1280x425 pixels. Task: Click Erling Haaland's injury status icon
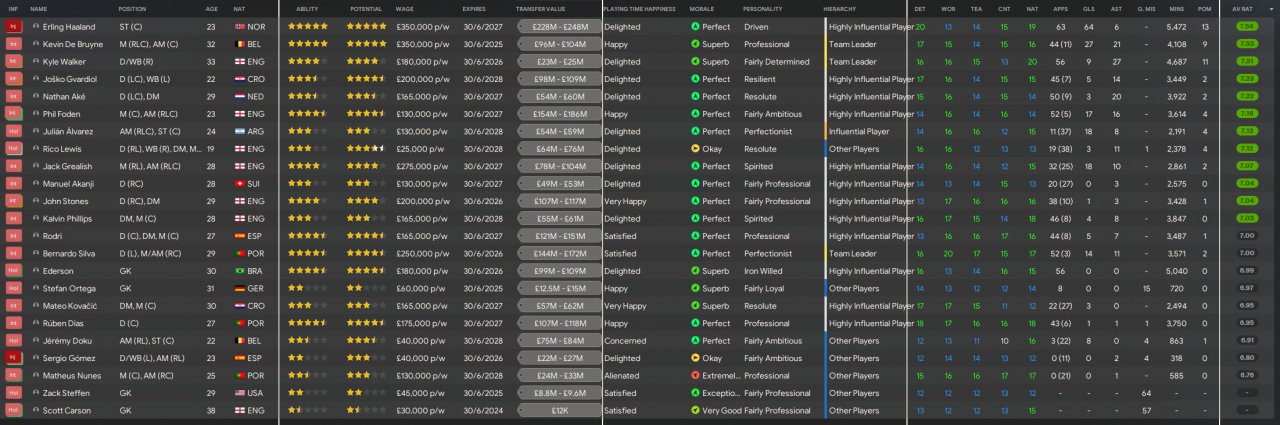coord(14,27)
